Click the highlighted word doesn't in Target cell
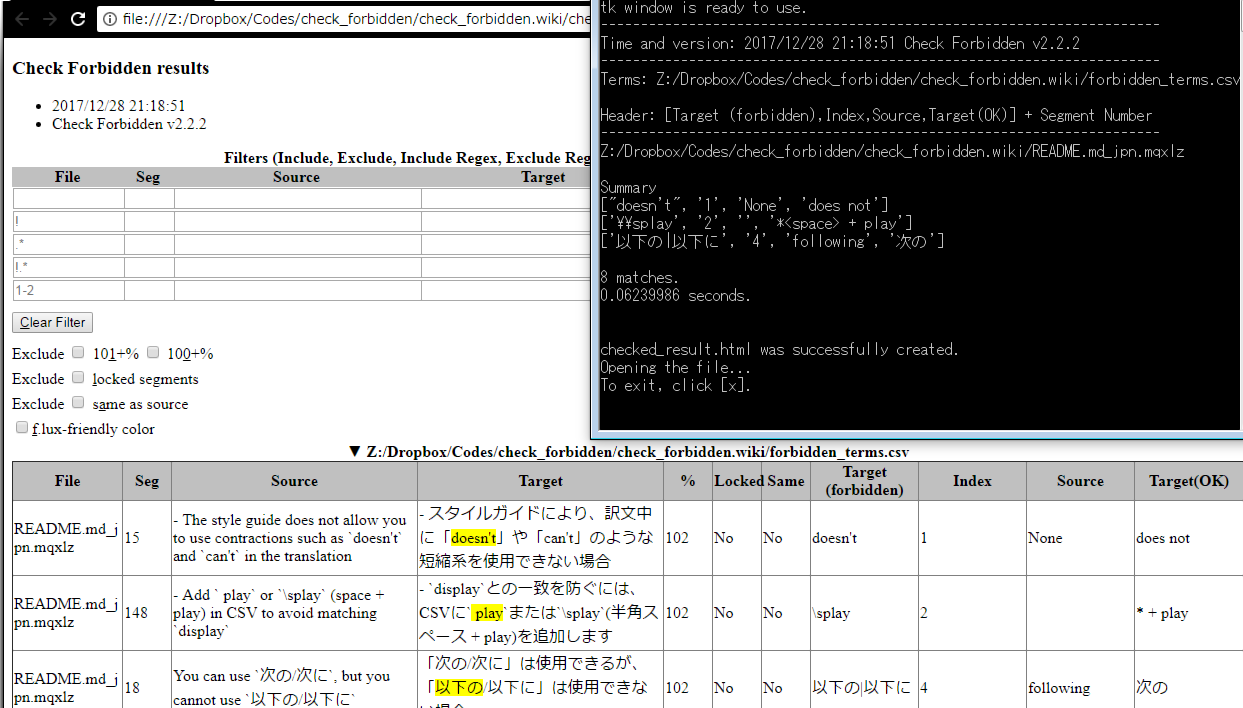Image resolution: width=1243 pixels, height=708 pixels. pyautogui.click(x=473, y=538)
